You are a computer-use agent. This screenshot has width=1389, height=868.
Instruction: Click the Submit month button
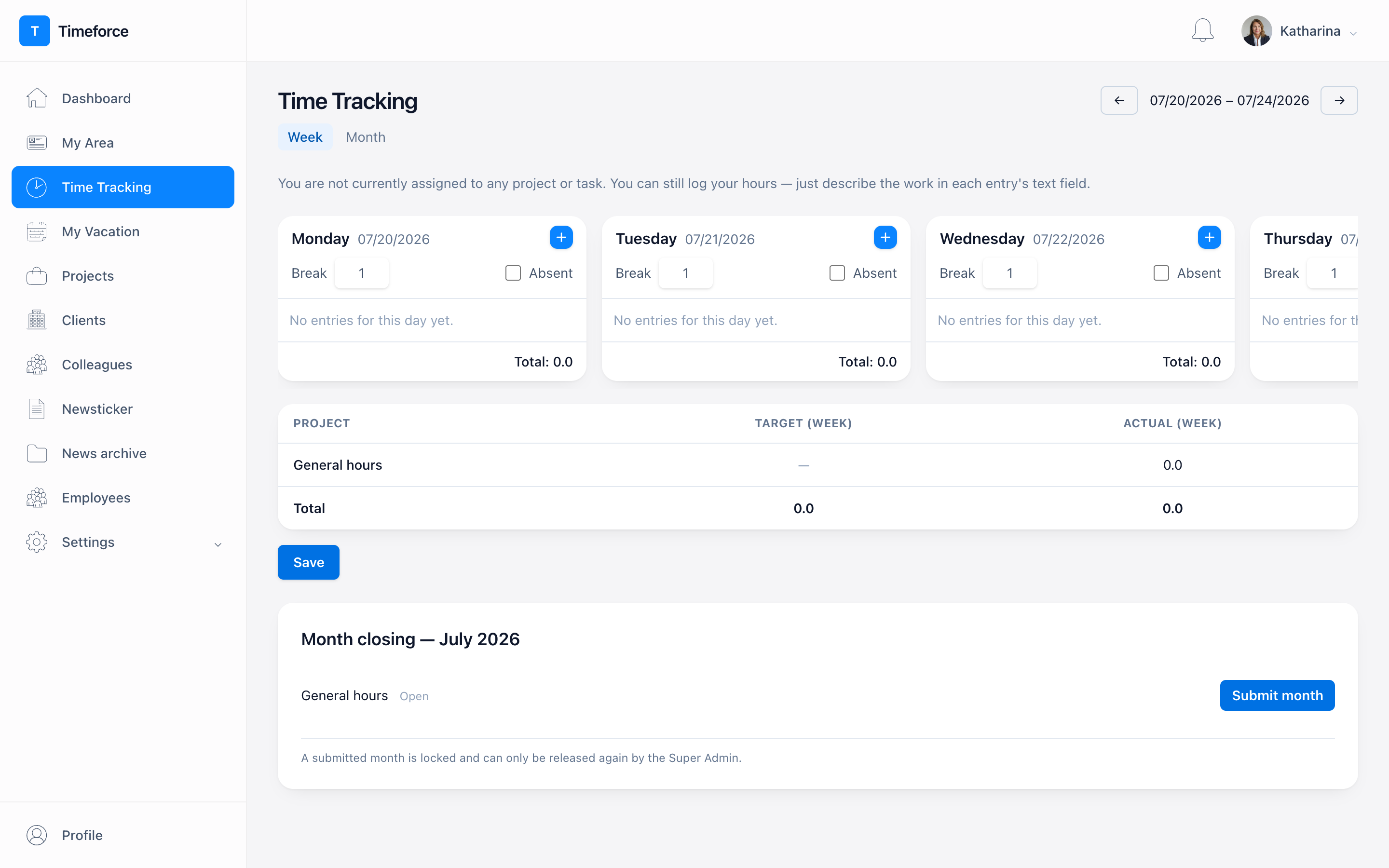pyautogui.click(x=1277, y=695)
